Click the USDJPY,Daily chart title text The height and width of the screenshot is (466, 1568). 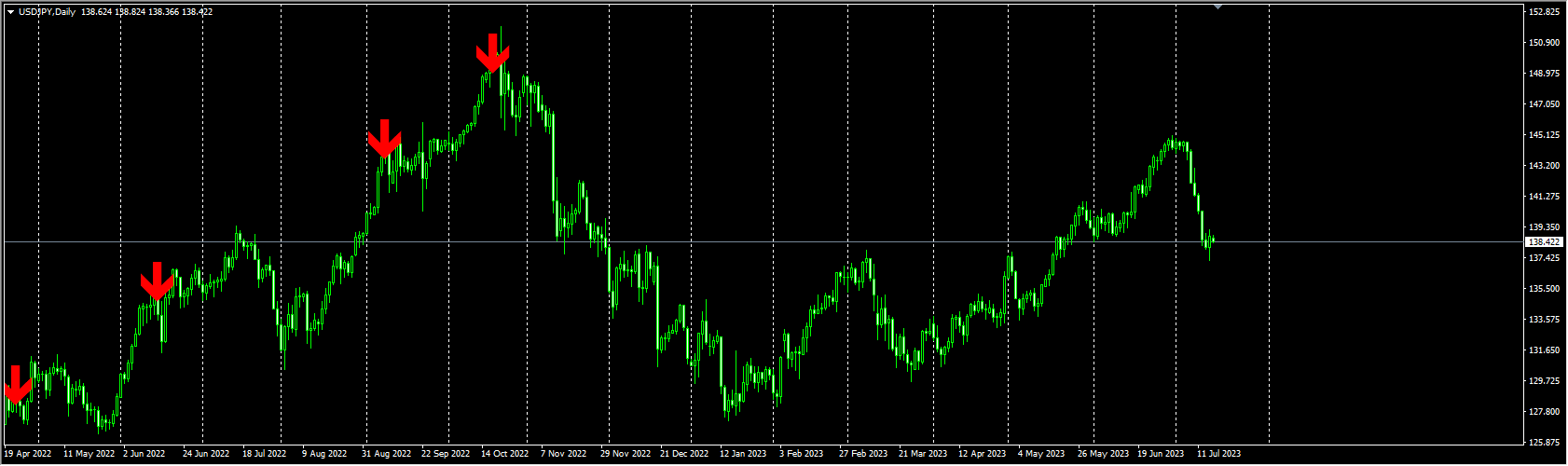48,12
